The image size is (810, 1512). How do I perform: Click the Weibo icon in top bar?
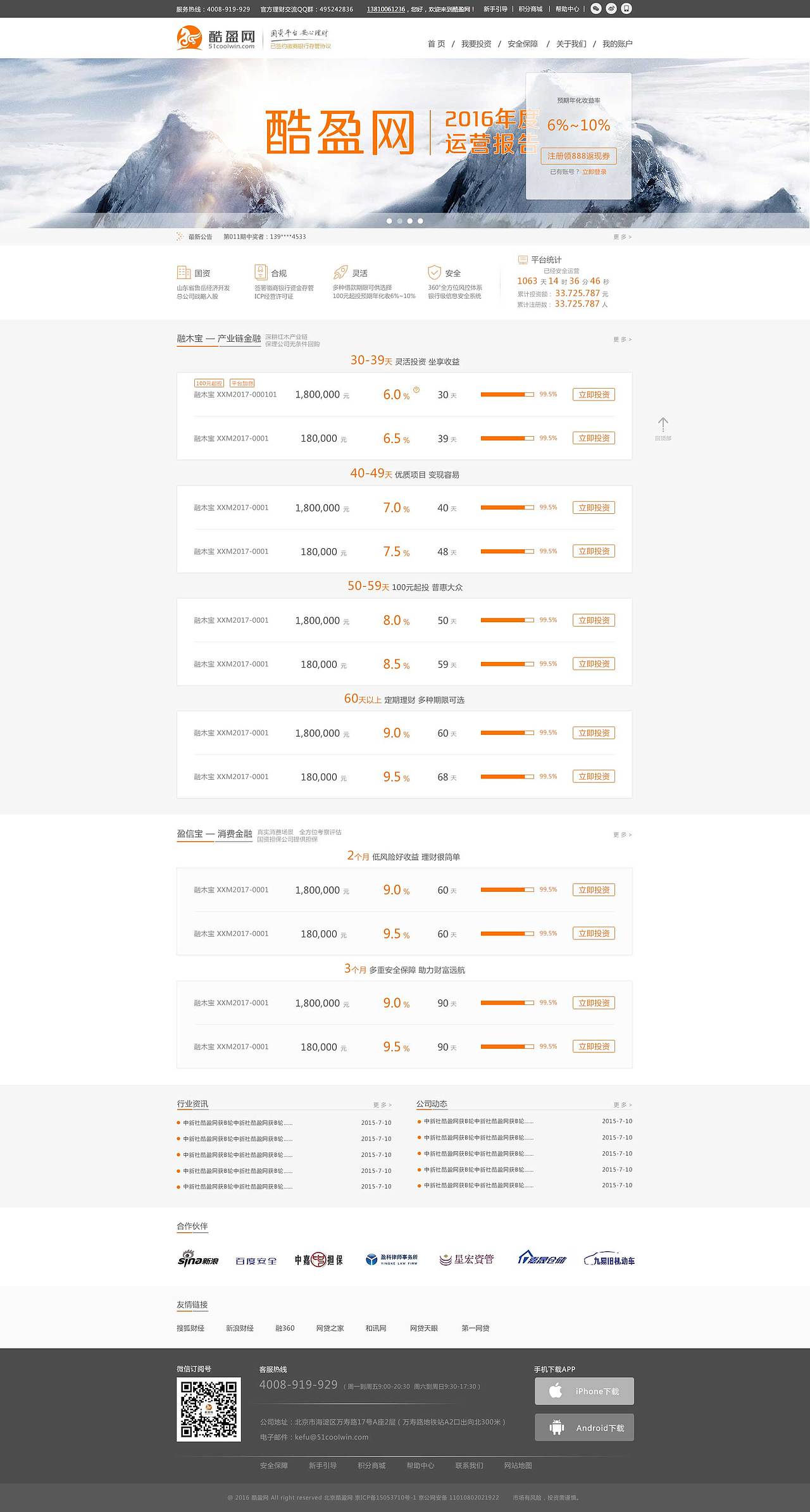(611, 9)
